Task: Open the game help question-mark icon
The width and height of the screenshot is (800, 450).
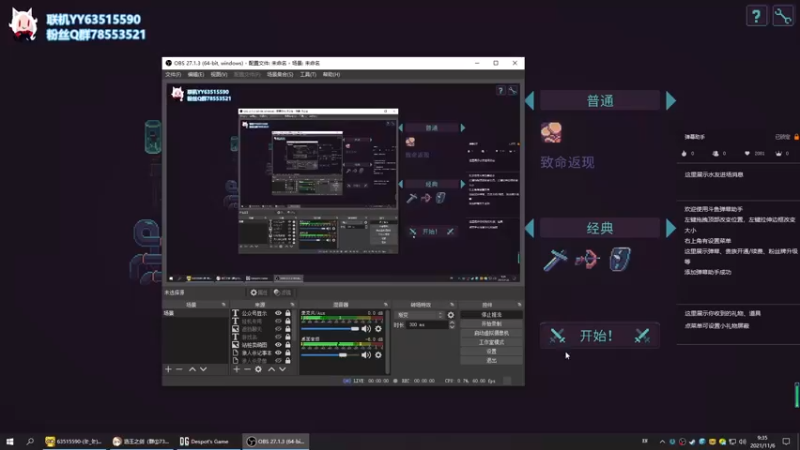Action: click(756, 17)
